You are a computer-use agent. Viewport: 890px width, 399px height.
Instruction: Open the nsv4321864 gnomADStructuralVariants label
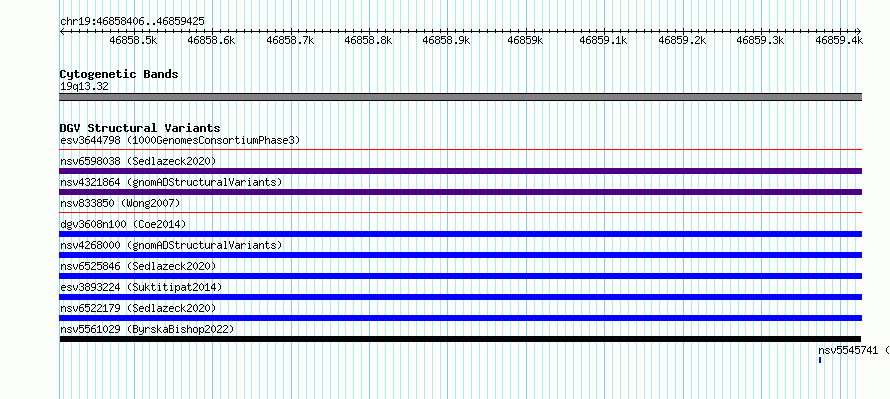pyautogui.click(x=171, y=182)
